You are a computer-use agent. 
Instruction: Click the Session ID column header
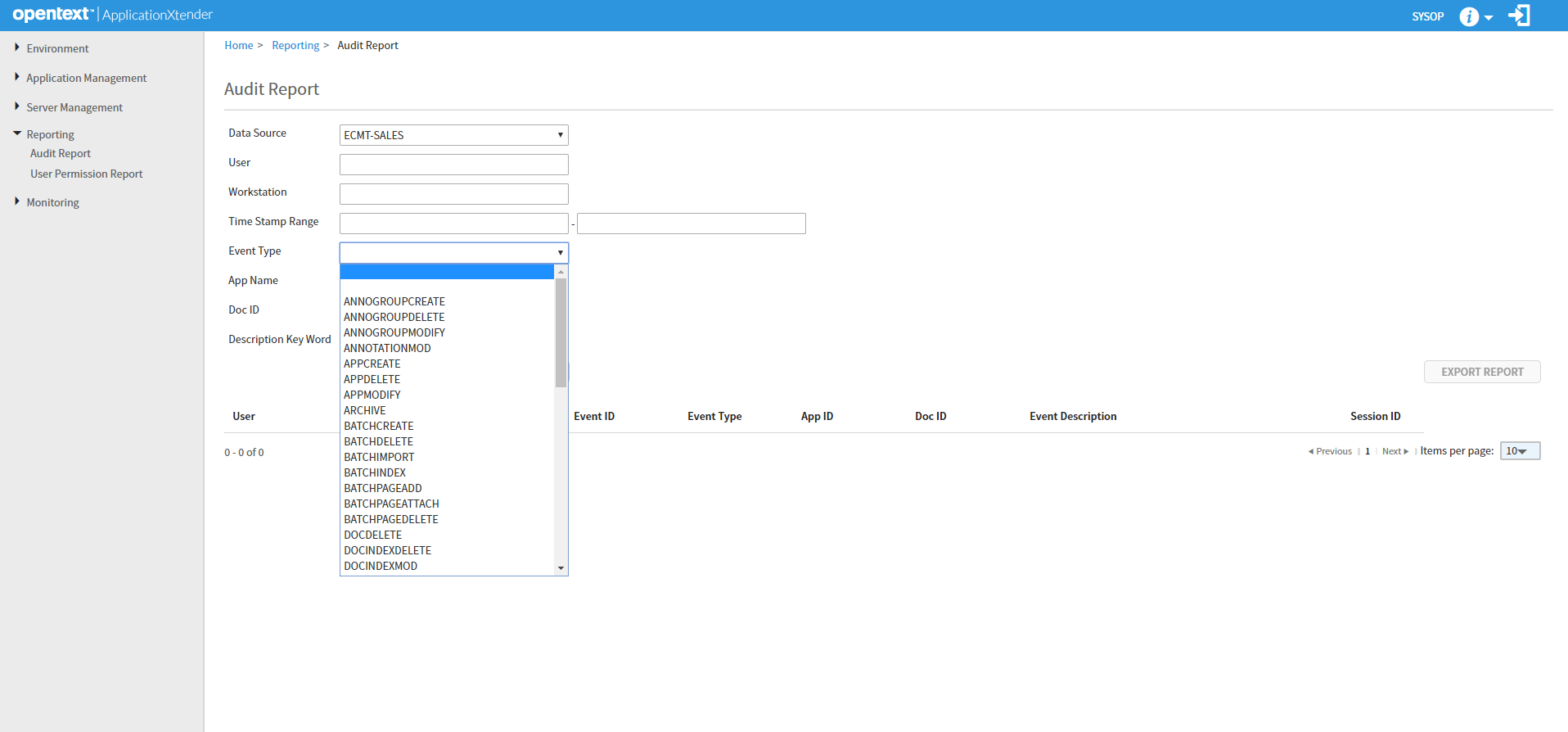(x=1375, y=416)
